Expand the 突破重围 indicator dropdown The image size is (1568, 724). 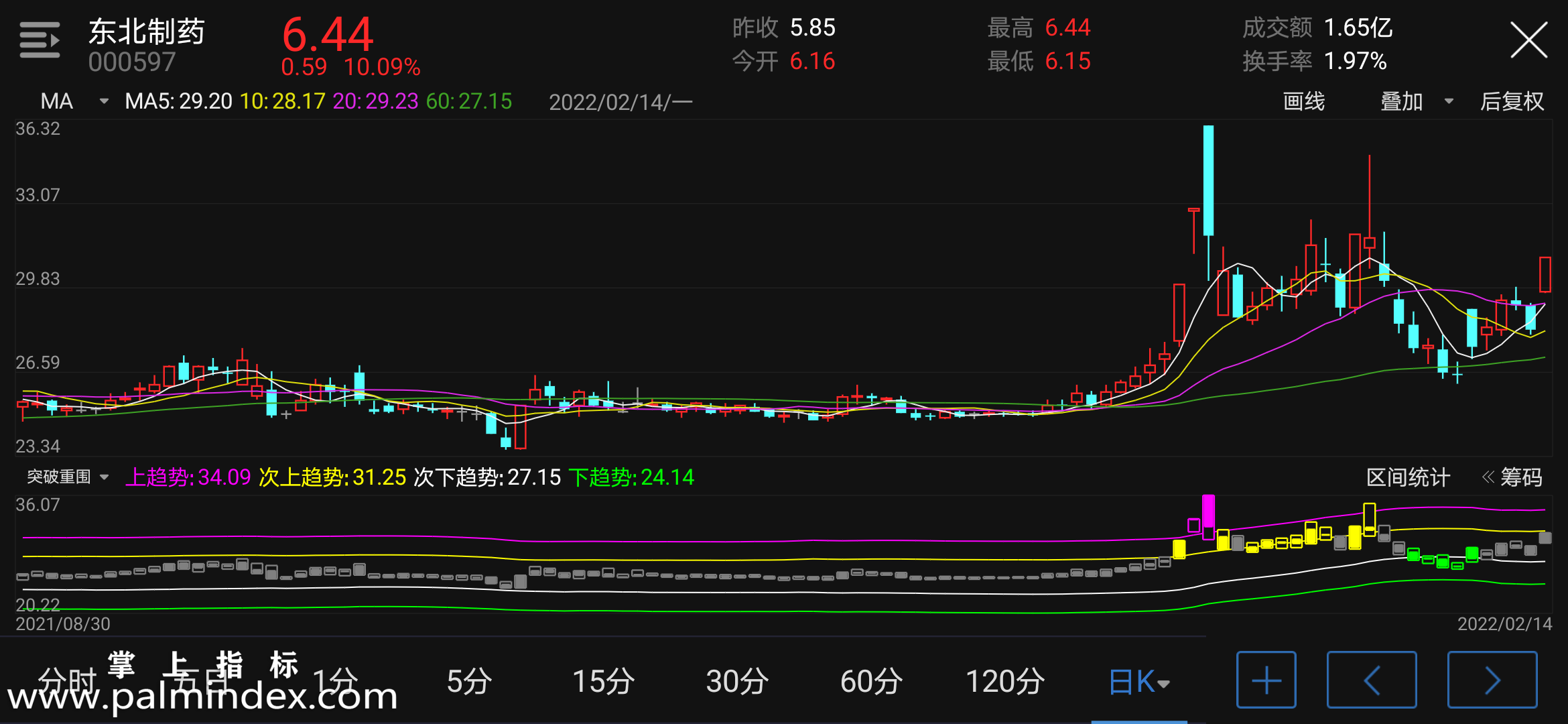(67, 477)
